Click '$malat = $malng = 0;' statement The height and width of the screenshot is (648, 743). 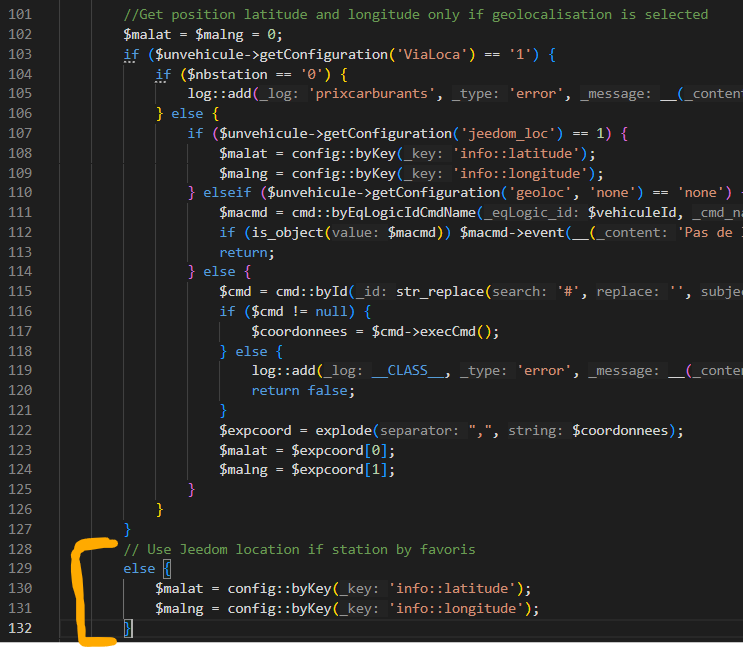click(203, 35)
